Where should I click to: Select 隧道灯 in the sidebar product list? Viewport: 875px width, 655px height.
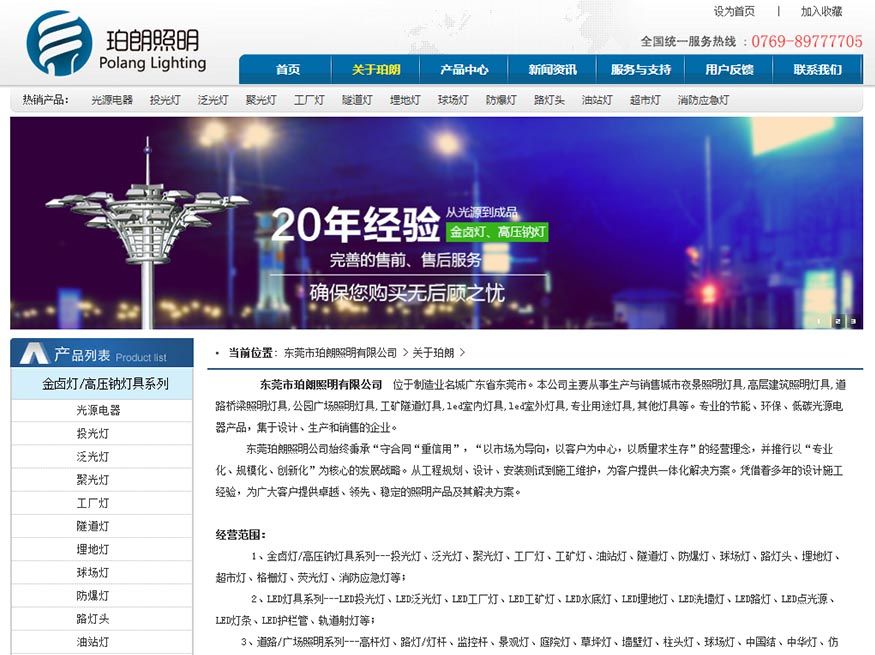93,526
